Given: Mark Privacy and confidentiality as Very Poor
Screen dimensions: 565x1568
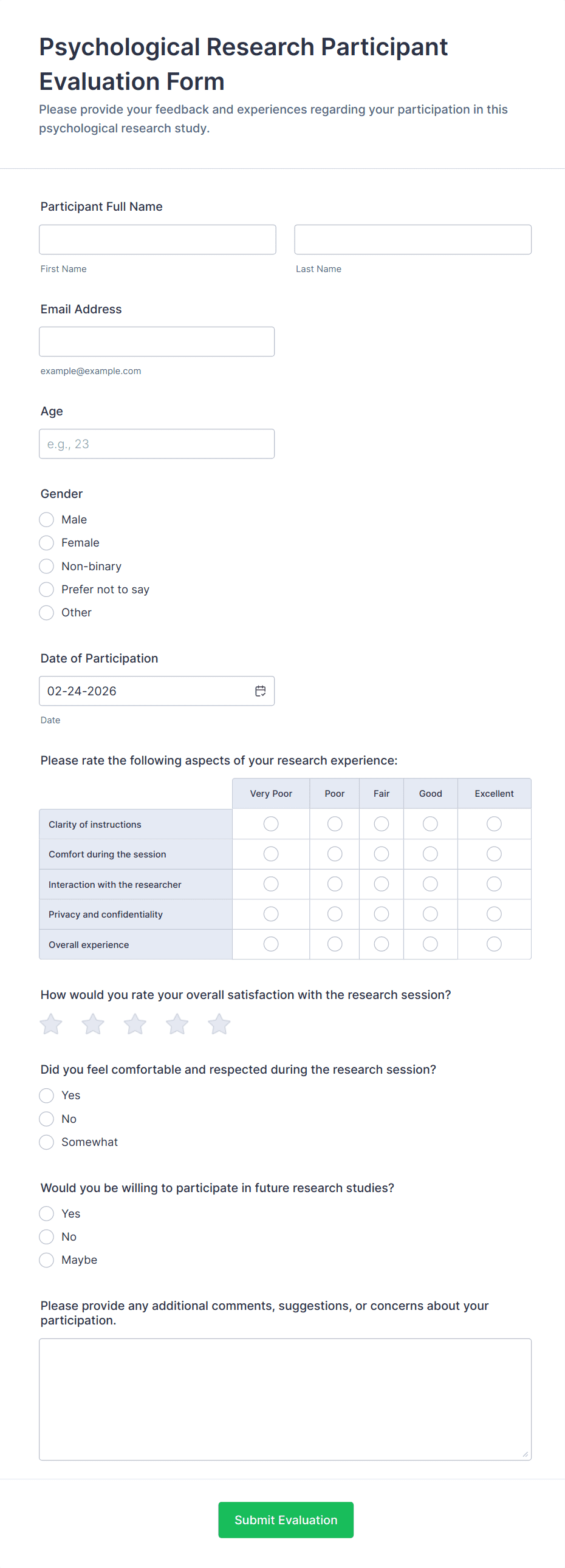Looking at the screenshot, I should click(271, 913).
